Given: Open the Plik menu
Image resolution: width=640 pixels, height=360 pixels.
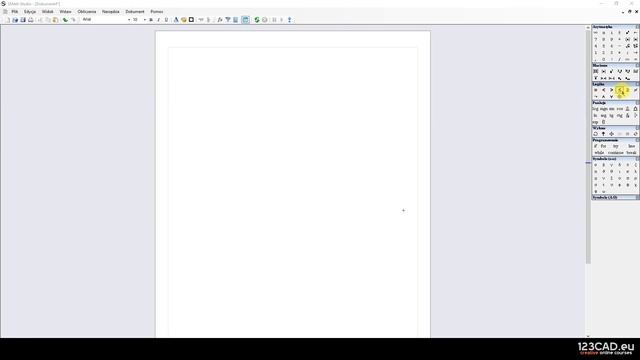Looking at the screenshot, I should coord(15,12).
